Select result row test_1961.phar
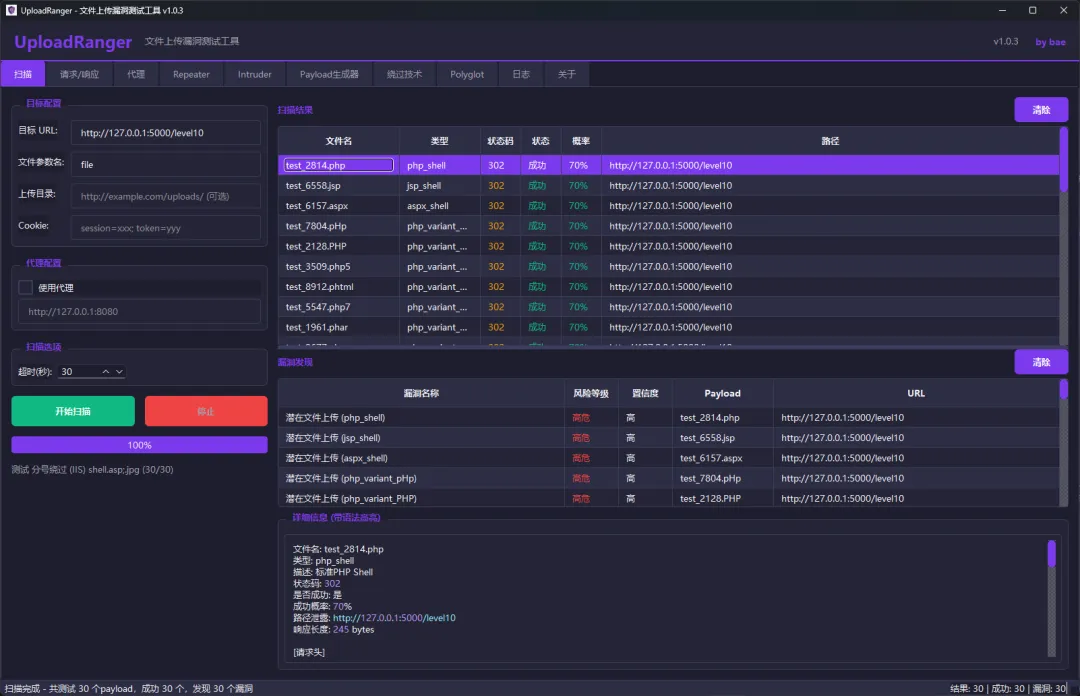Image resolution: width=1080 pixels, height=696 pixels. coord(668,327)
